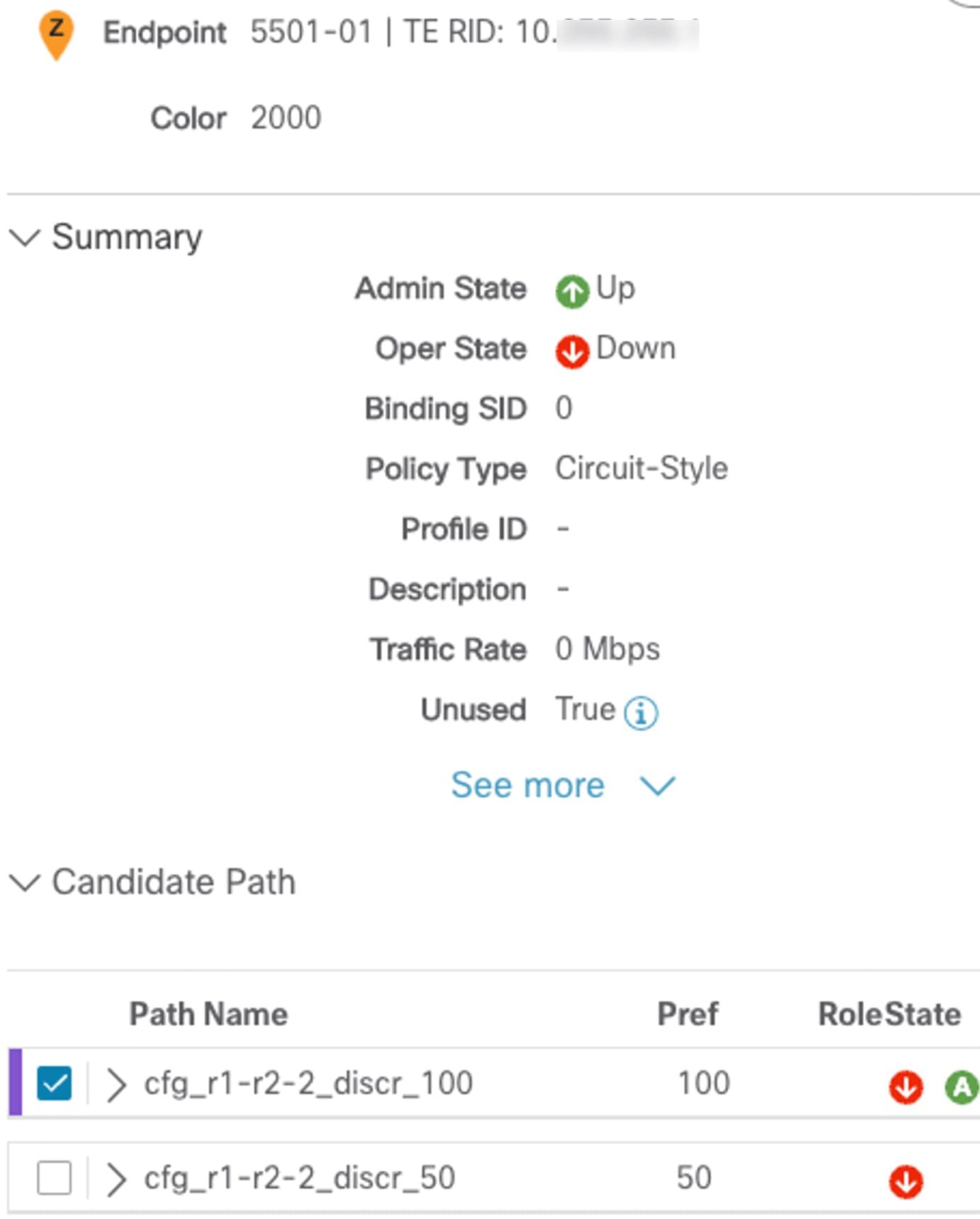Click the Circuit-Style policy type value
The width and height of the screenshot is (980, 1219).
[x=639, y=467]
